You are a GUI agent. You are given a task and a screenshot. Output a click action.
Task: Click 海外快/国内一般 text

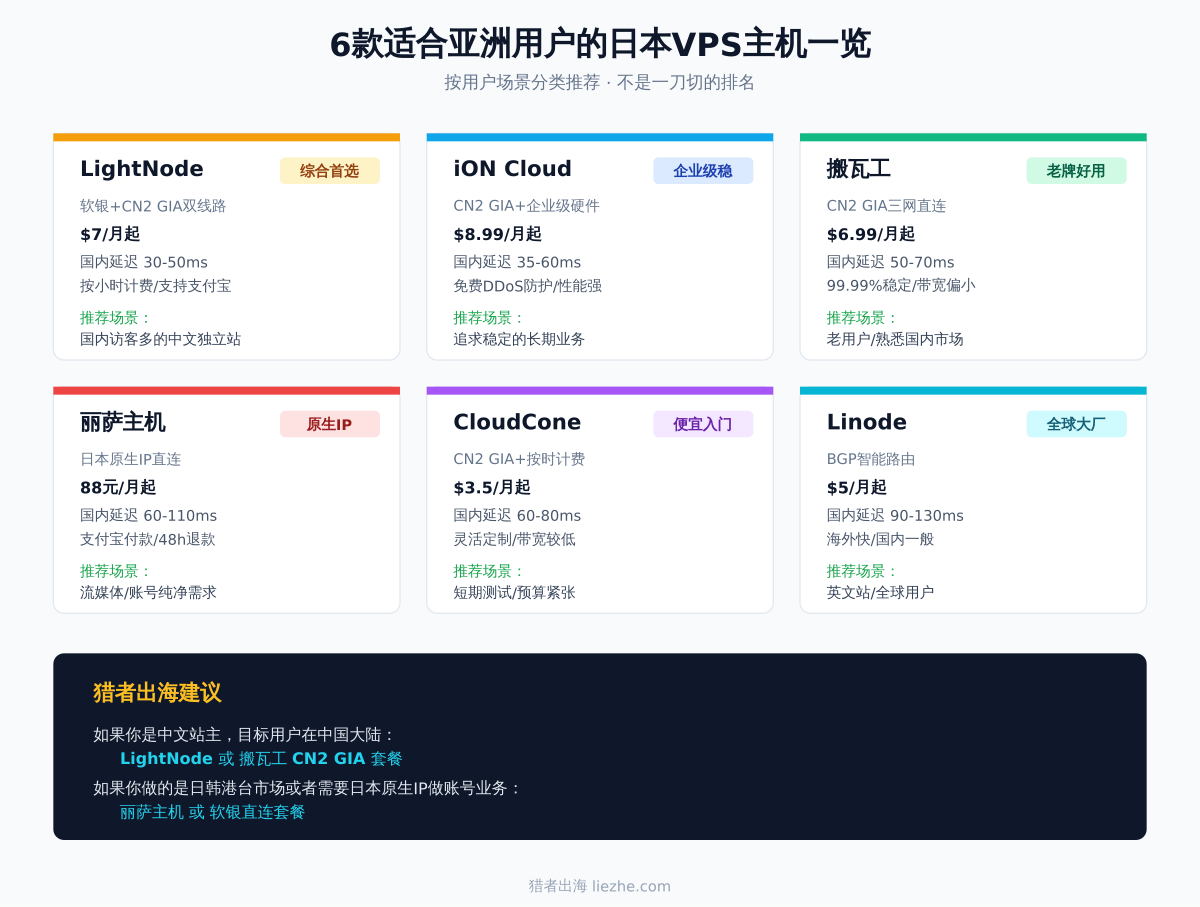coord(880,538)
